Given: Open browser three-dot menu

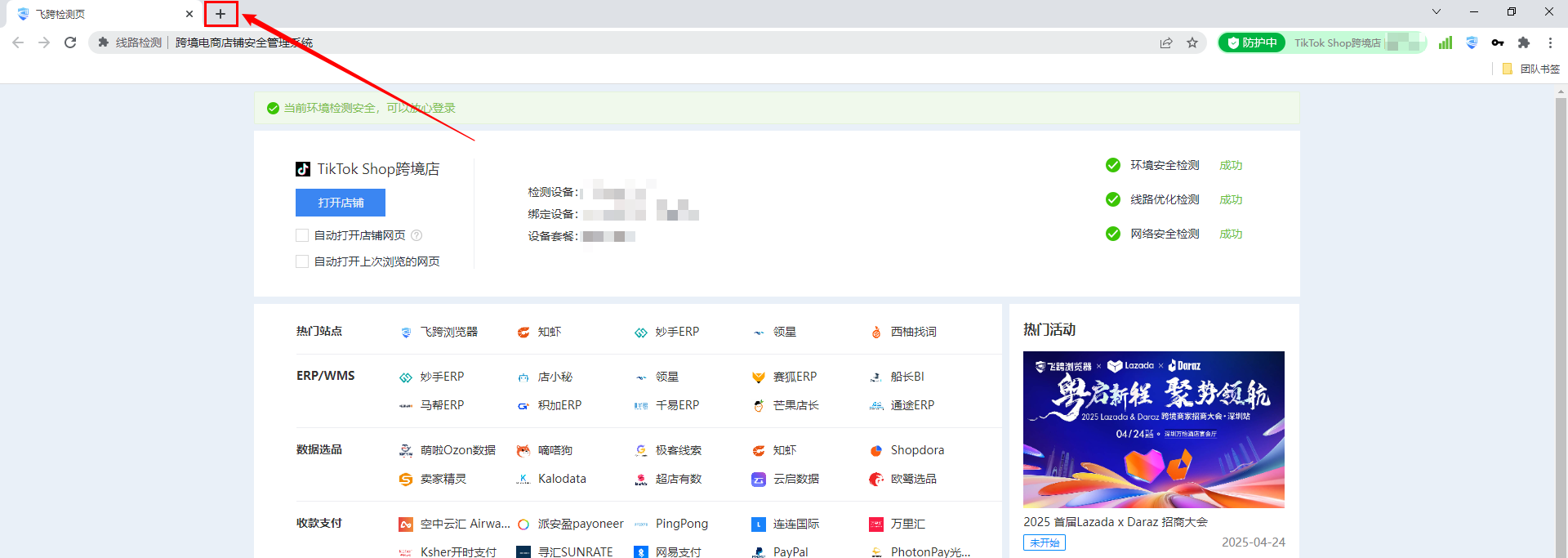Looking at the screenshot, I should pyautogui.click(x=1550, y=42).
